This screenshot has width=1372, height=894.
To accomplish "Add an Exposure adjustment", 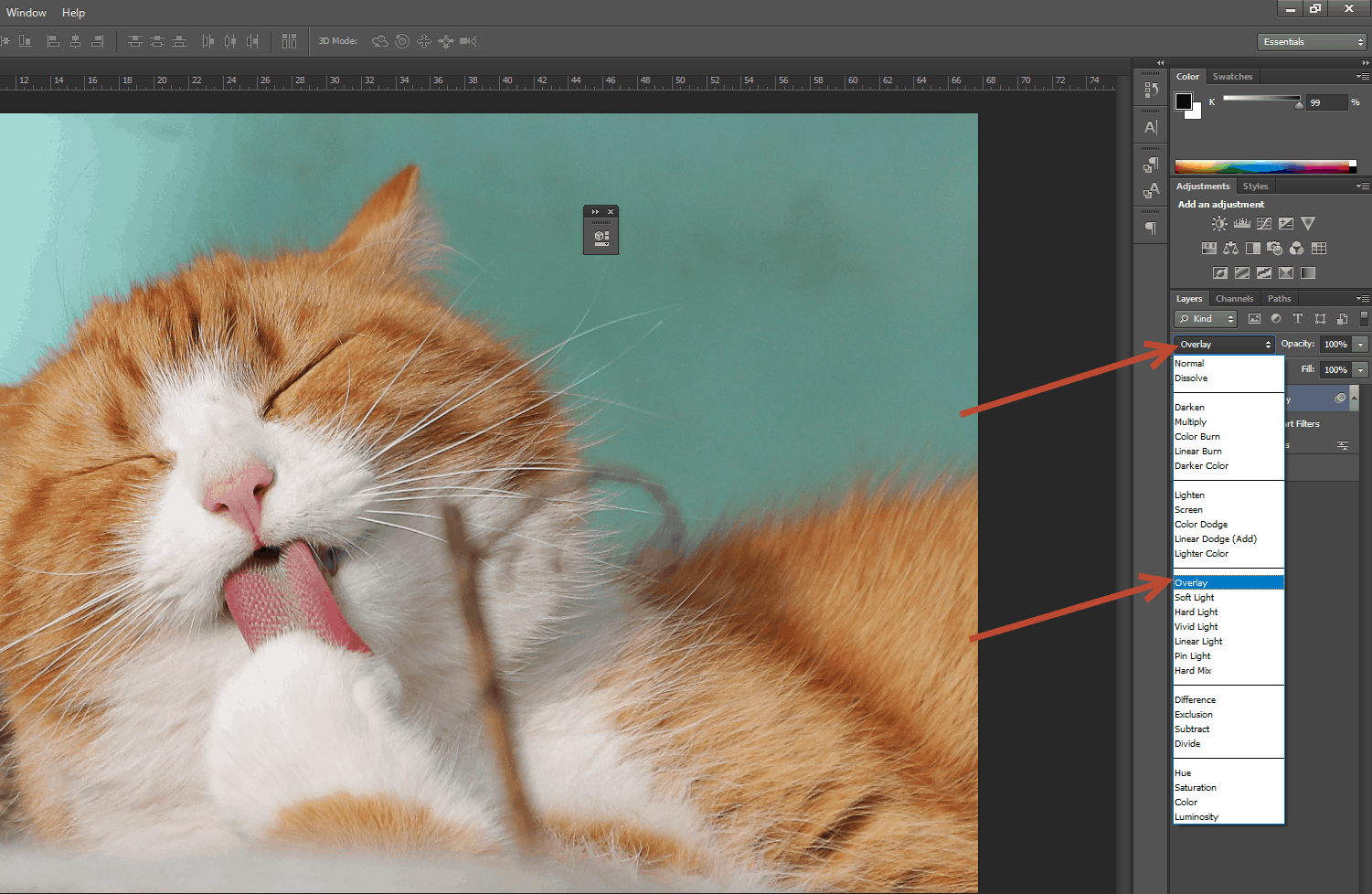I will coord(1286,223).
